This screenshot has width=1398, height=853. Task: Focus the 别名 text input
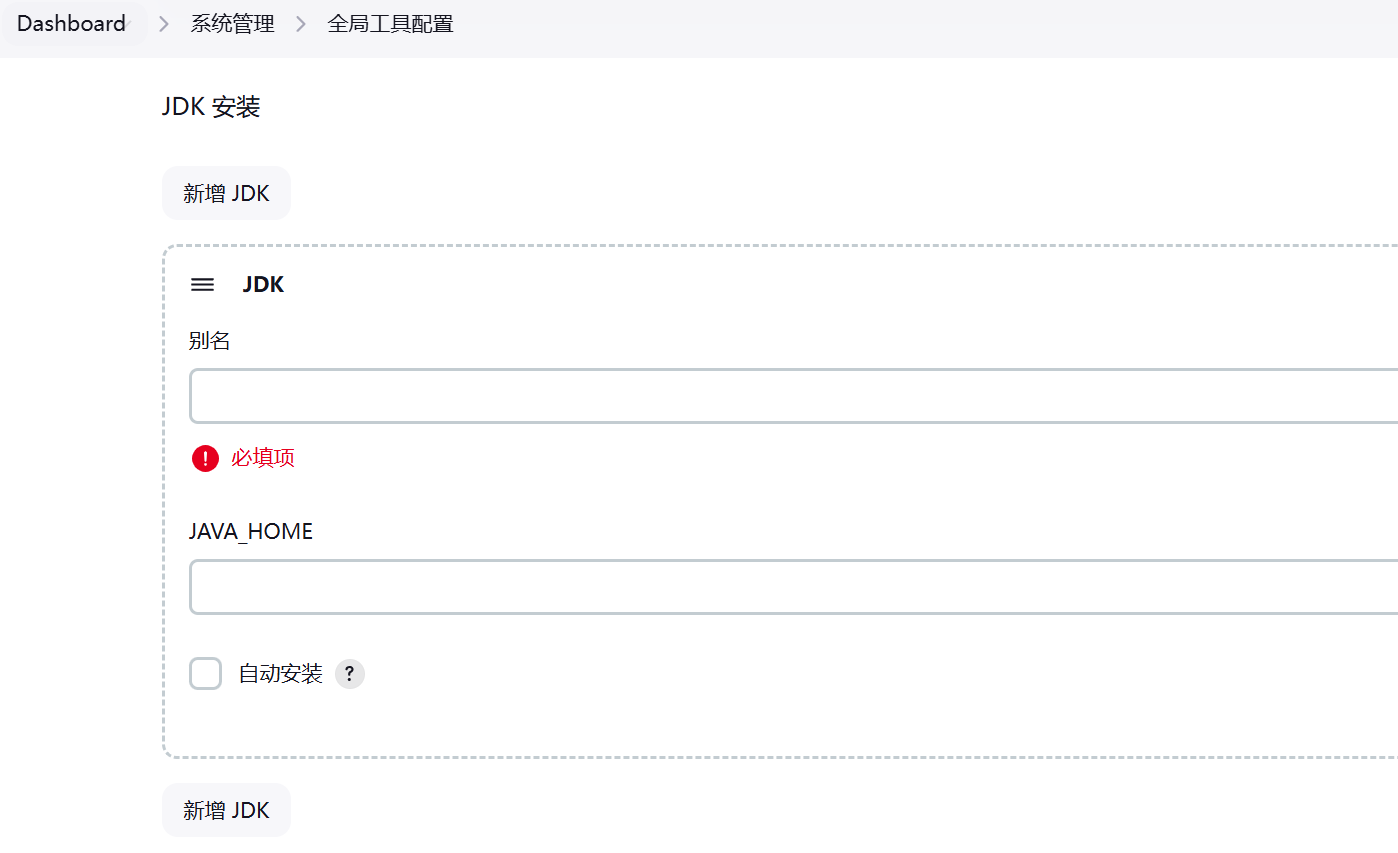pos(790,396)
